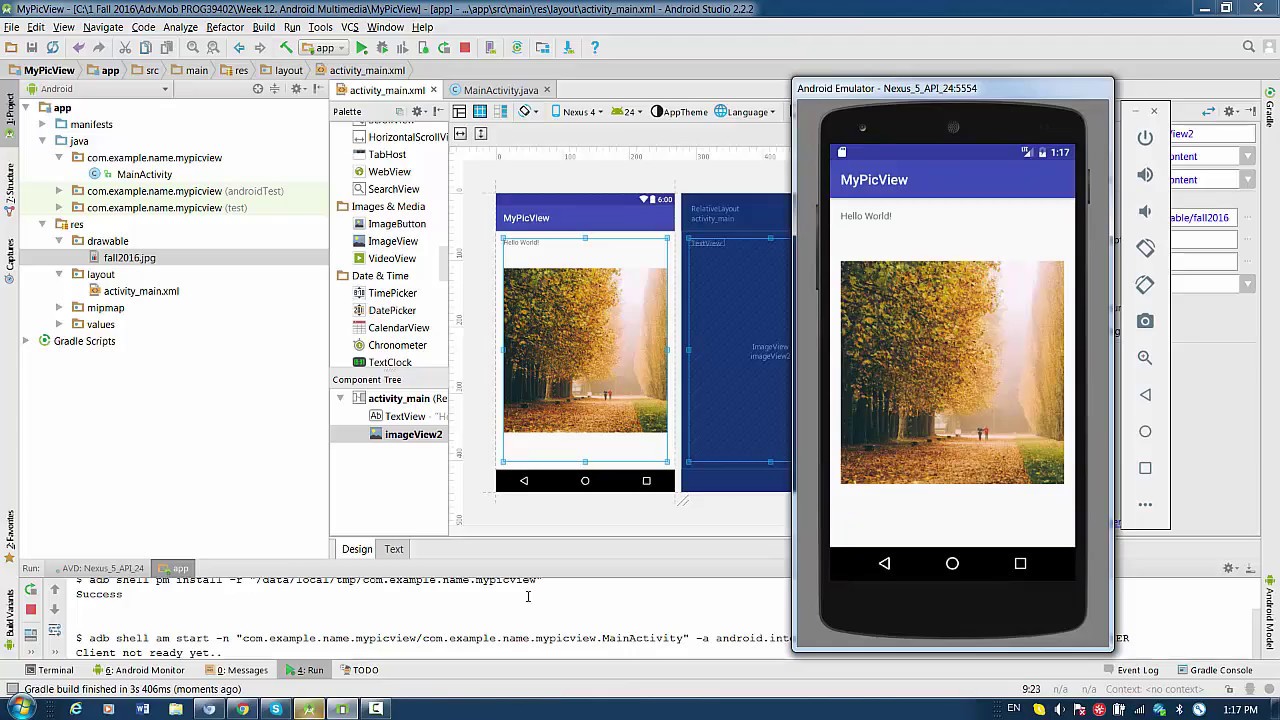Screen dimensions: 1280x720
Task: Click scroll-from-source target icon in Project panel
Action: pos(258,89)
